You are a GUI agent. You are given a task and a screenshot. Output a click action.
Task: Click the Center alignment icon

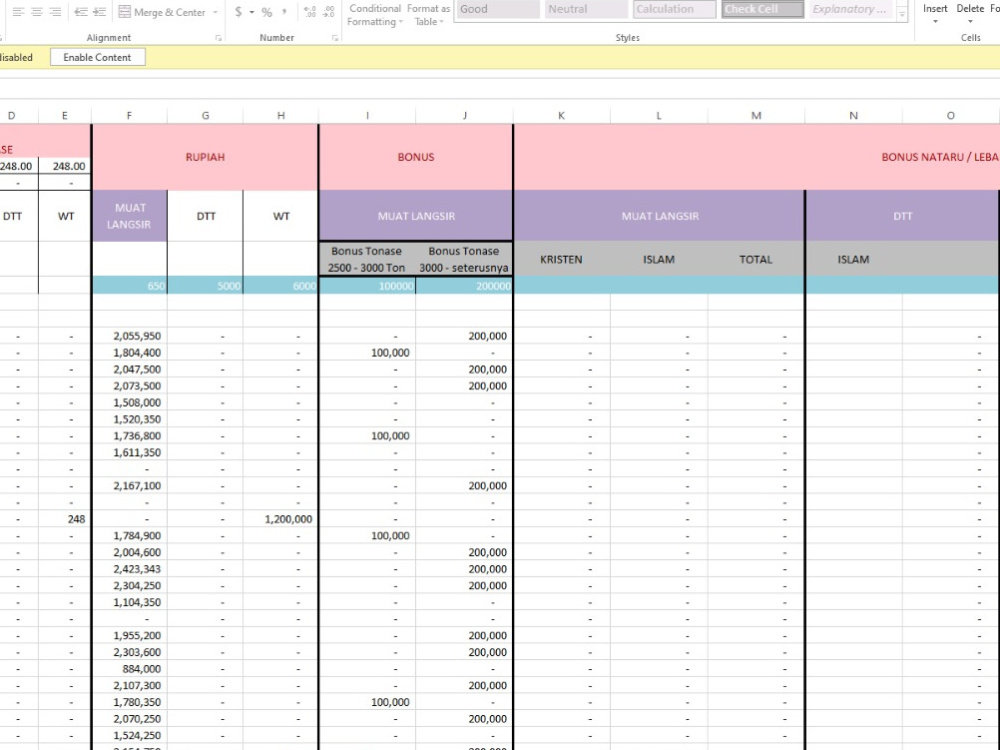pyautogui.click(x=36, y=12)
